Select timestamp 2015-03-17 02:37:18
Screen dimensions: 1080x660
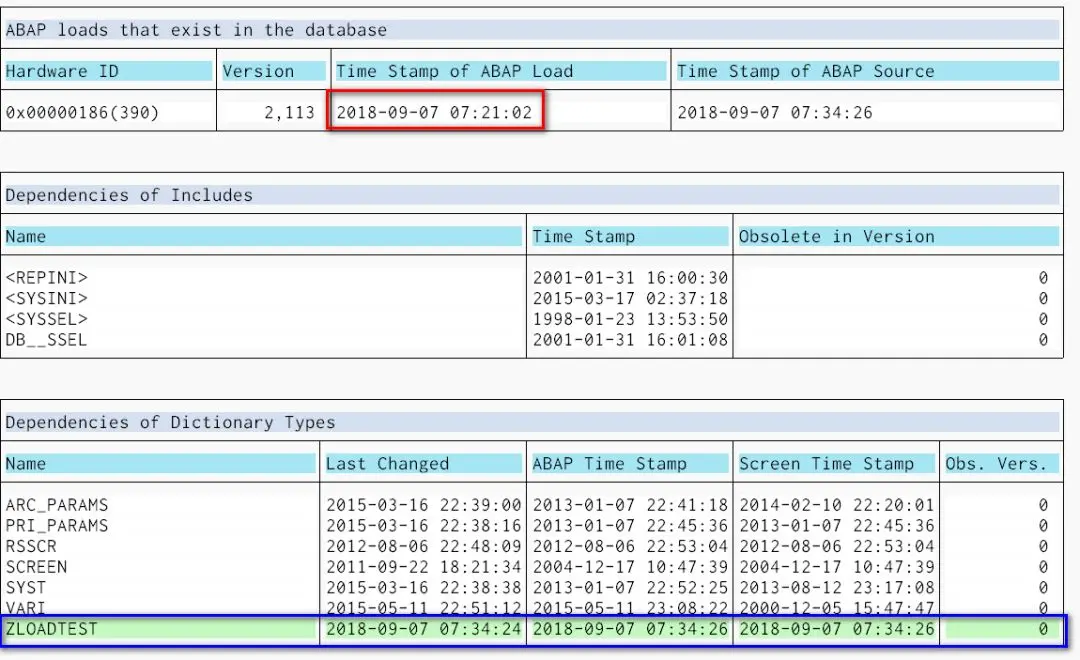630,299
